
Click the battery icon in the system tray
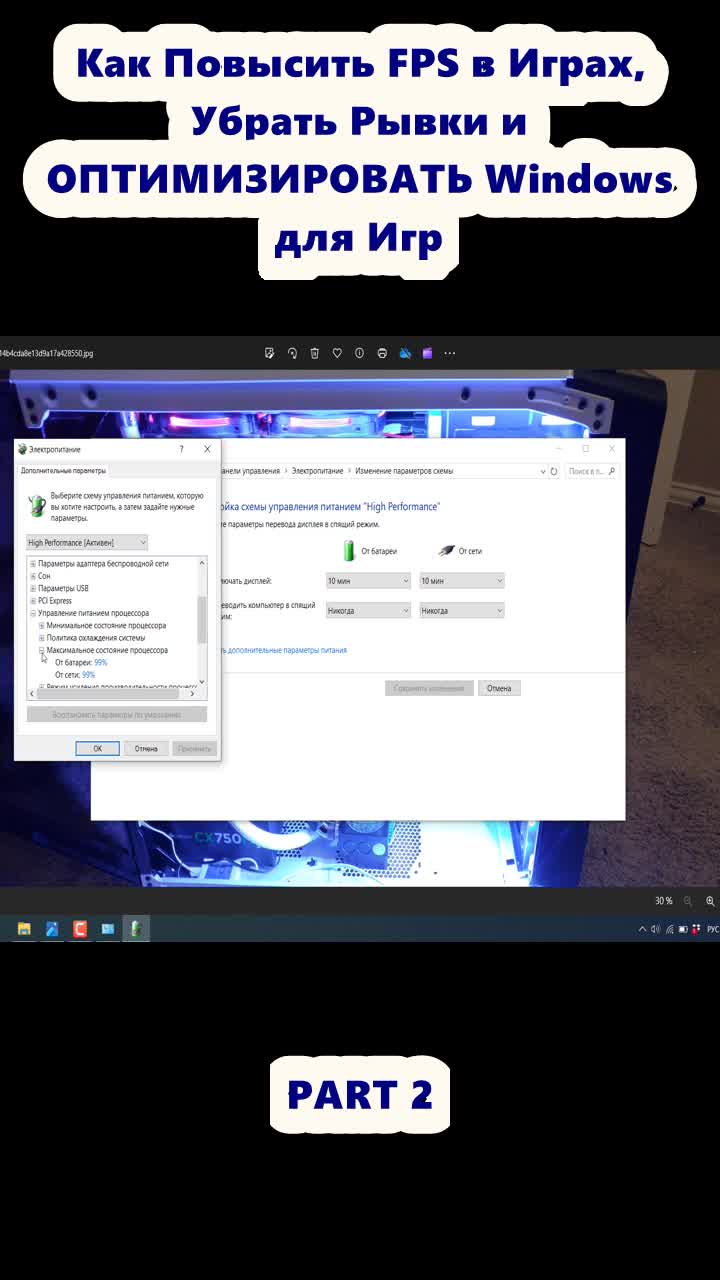click(683, 929)
